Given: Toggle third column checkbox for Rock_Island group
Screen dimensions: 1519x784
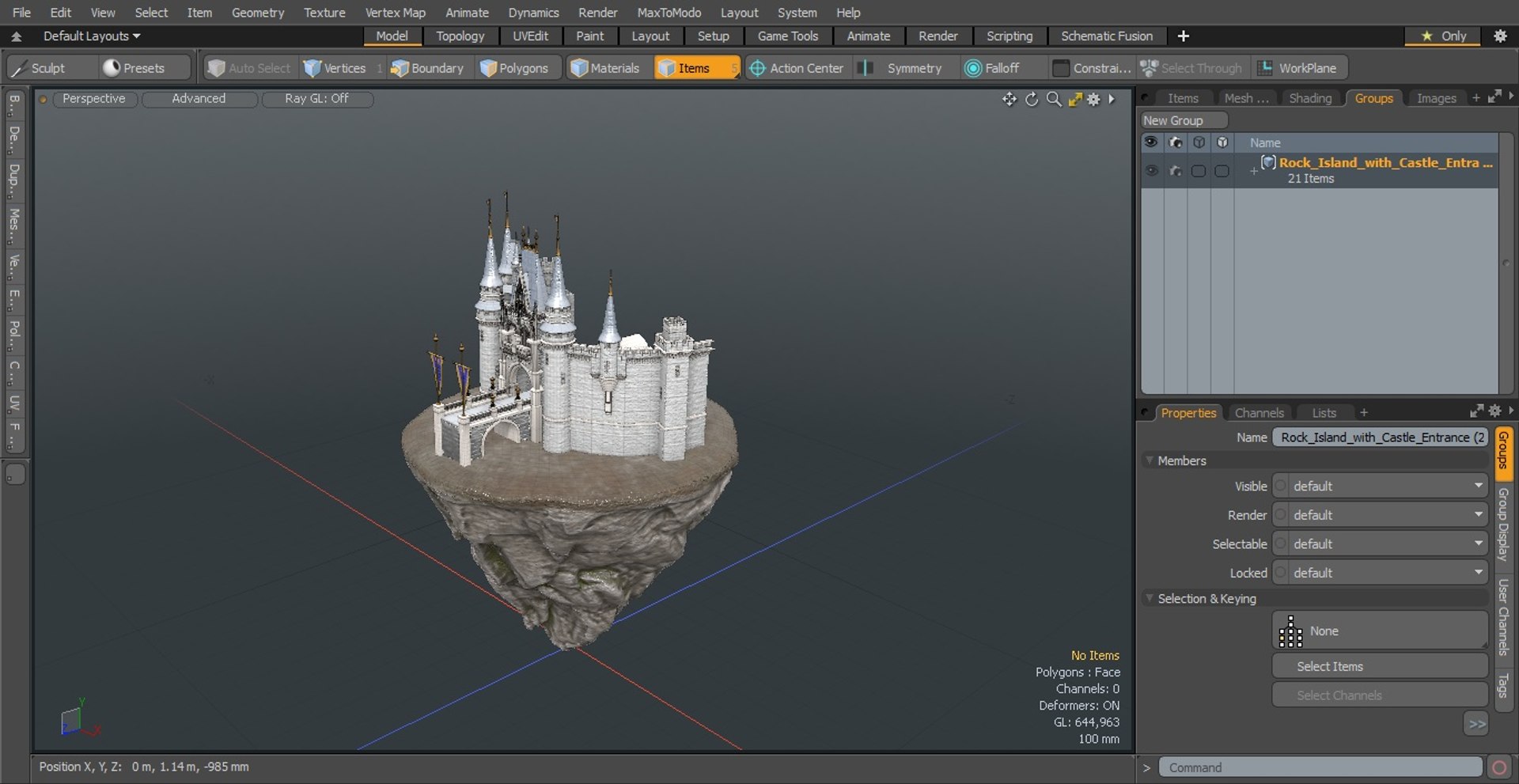Looking at the screenshot, I should point(1199,171).
